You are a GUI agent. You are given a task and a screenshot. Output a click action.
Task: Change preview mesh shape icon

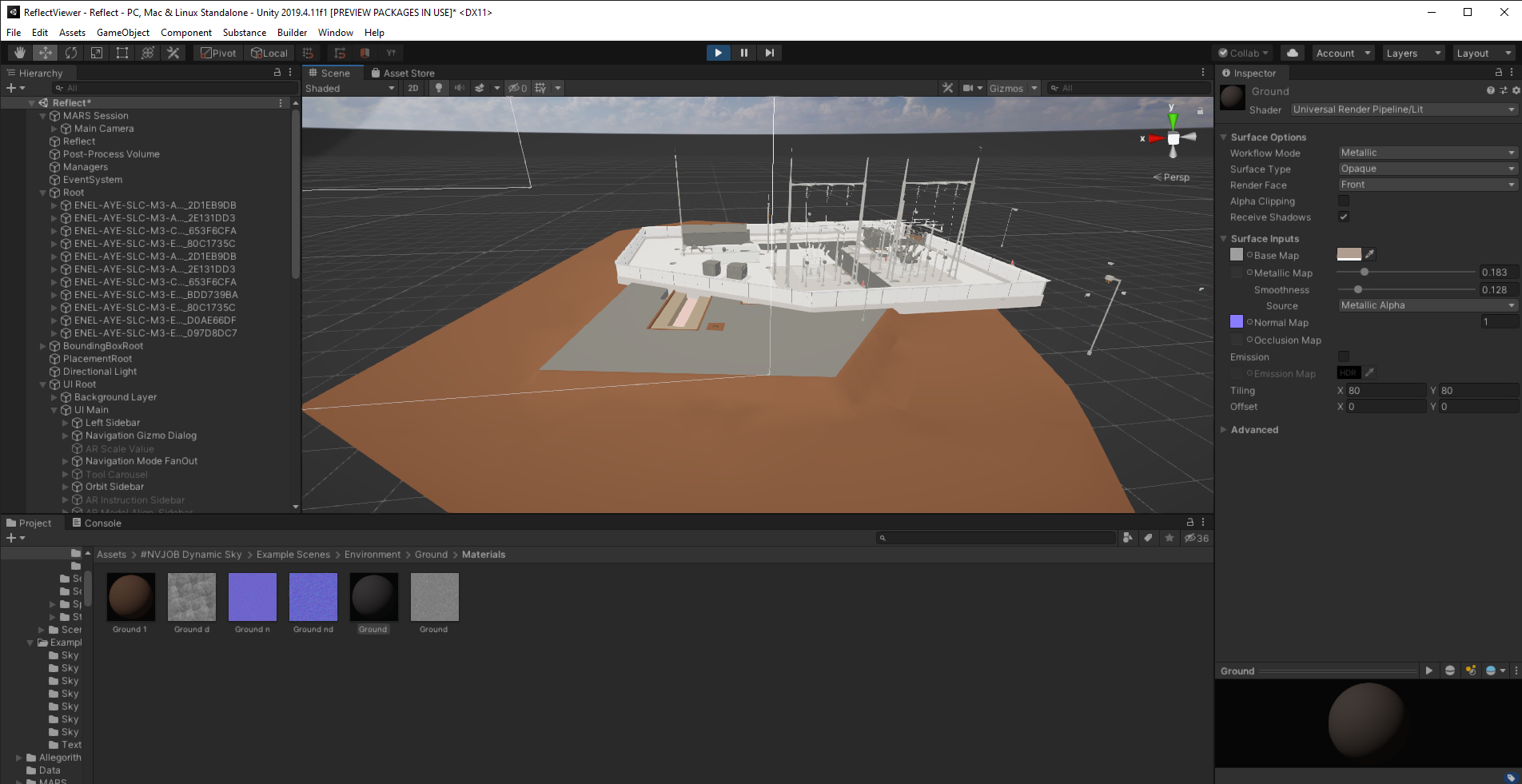pos(1450,671)
